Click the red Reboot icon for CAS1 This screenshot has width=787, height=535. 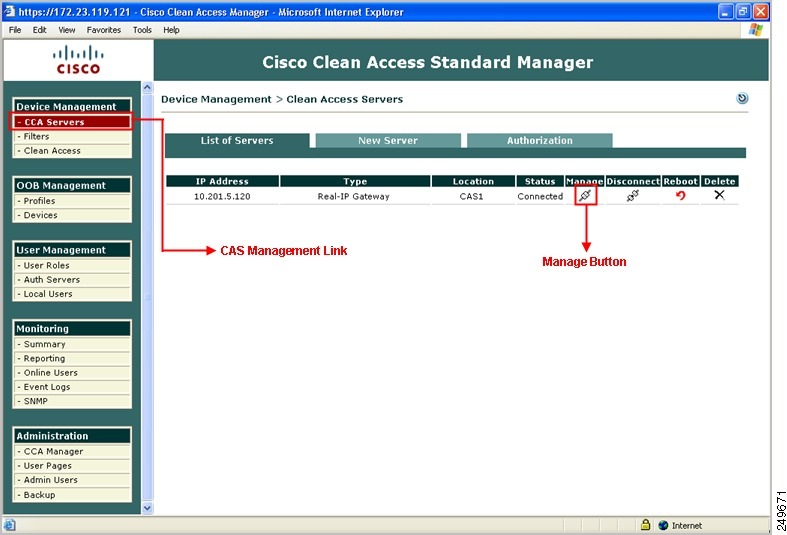[680, 195]
